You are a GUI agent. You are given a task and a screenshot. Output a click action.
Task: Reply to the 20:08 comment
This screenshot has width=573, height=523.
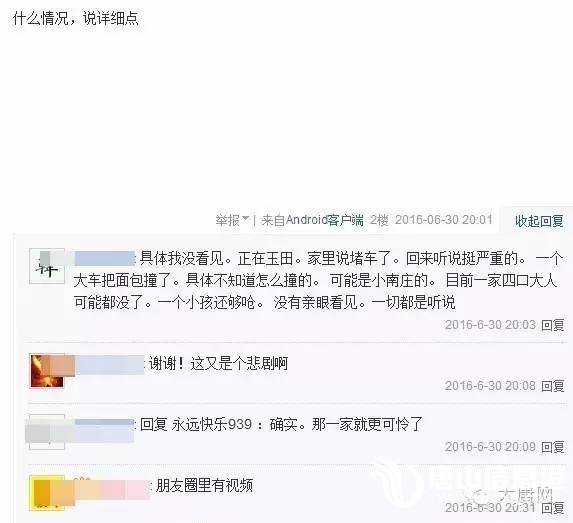553,386
